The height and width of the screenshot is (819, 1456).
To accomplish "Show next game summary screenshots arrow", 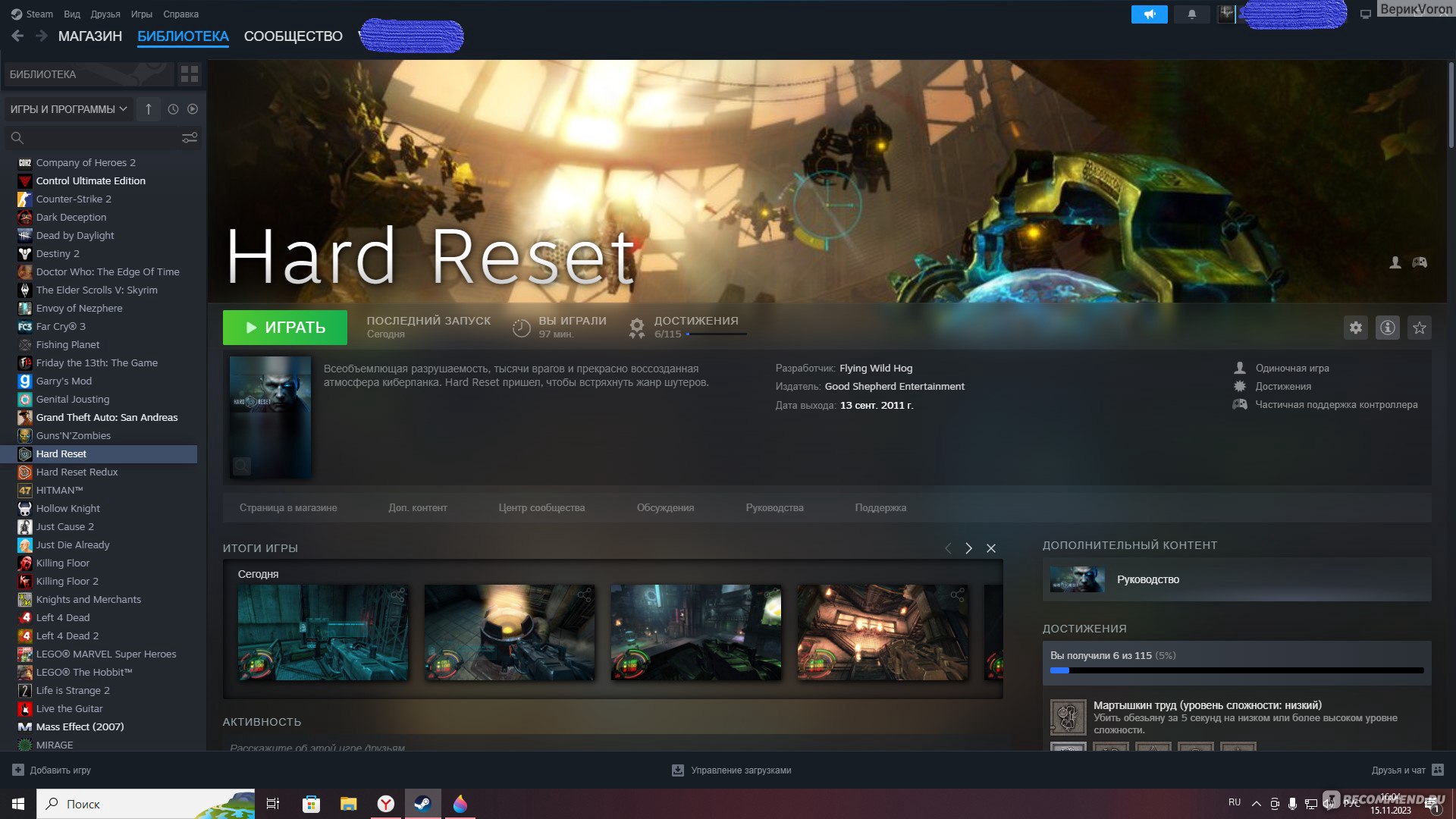I will [968, 548].
